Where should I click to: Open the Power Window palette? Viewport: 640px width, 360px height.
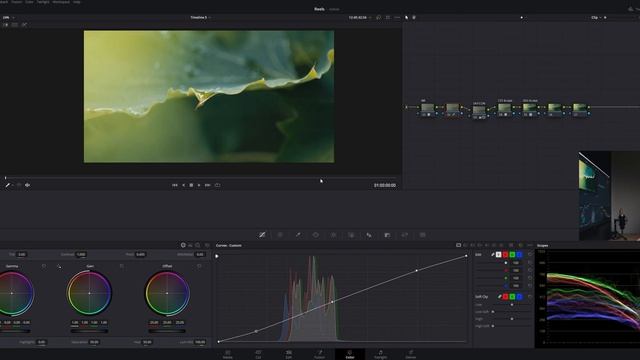pos(316,235)
